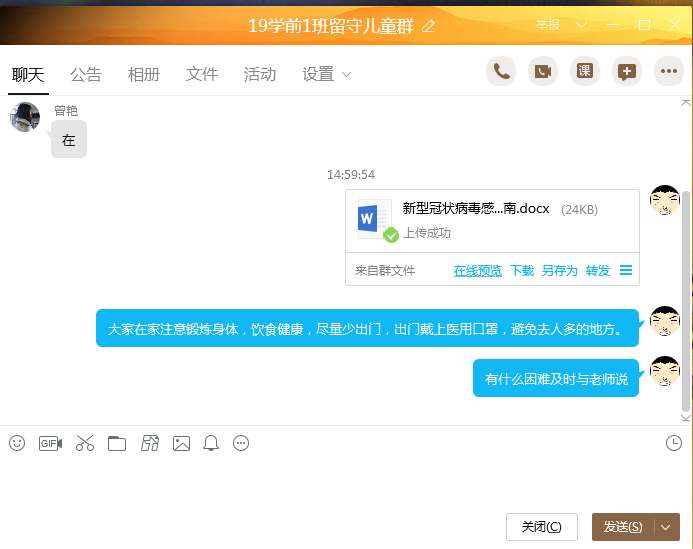Click the chat vertical scrollbar
The height and width of the screenshot is (549, 693).
click(686, 301)
